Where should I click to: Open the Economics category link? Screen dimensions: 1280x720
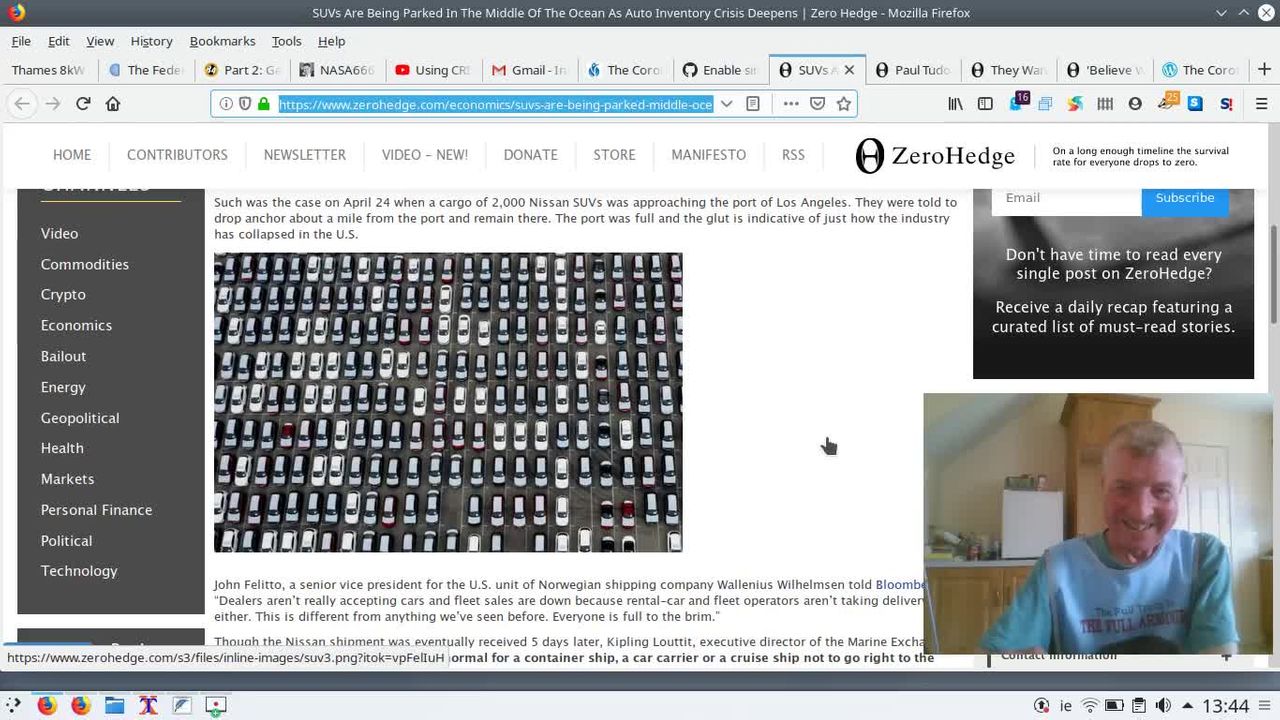pos(76,325)
